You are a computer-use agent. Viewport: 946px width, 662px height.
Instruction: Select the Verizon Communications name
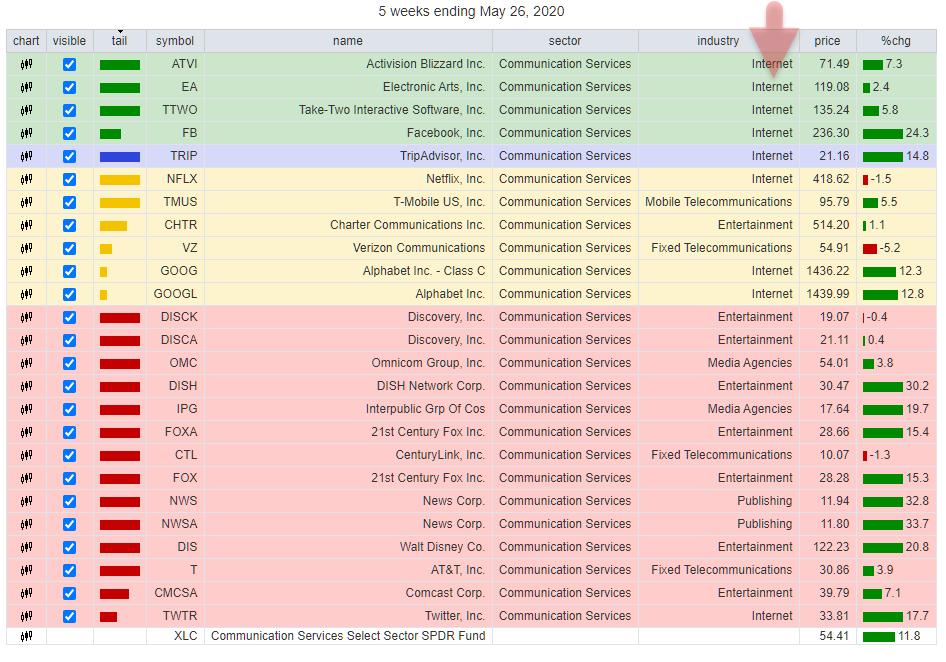pos(418,248)
